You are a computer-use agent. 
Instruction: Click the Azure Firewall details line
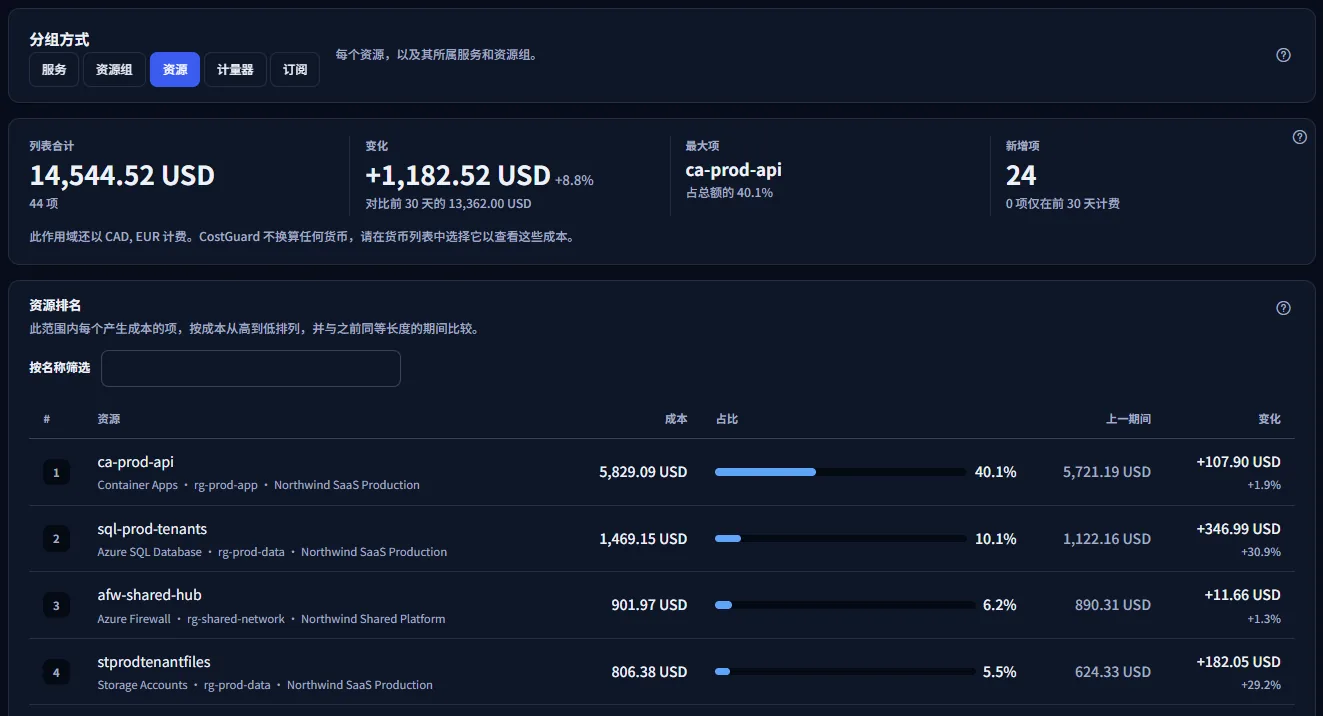click(x=271, y=619)
